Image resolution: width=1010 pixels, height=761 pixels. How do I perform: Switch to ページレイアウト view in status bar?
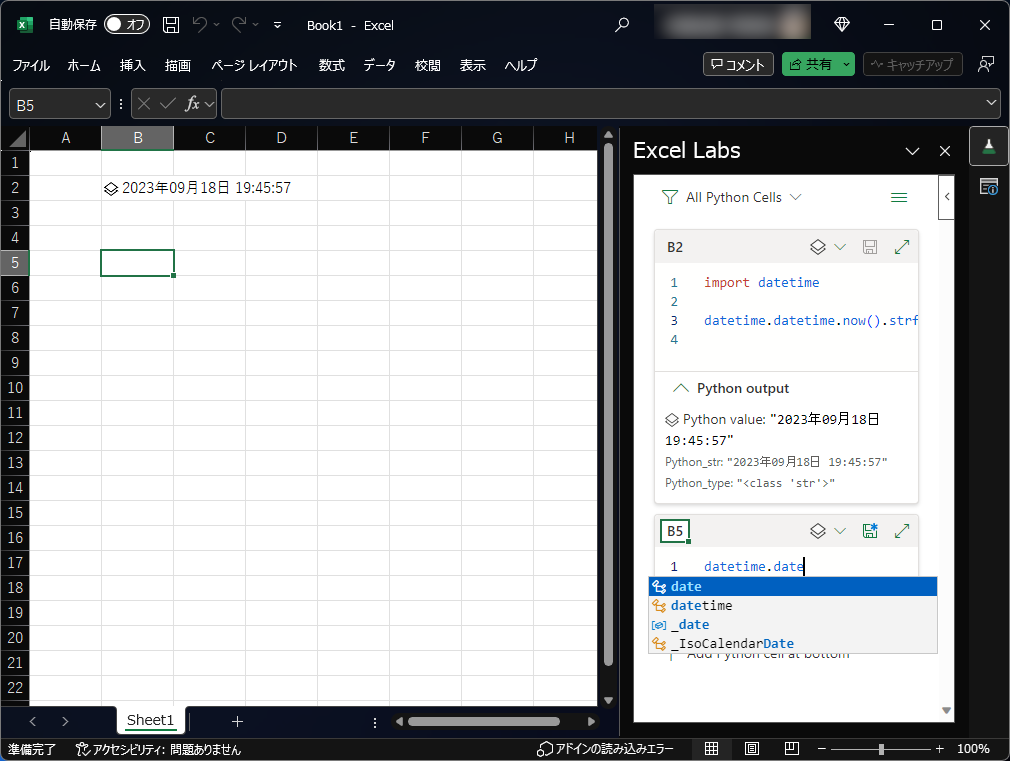pos(751,748)
